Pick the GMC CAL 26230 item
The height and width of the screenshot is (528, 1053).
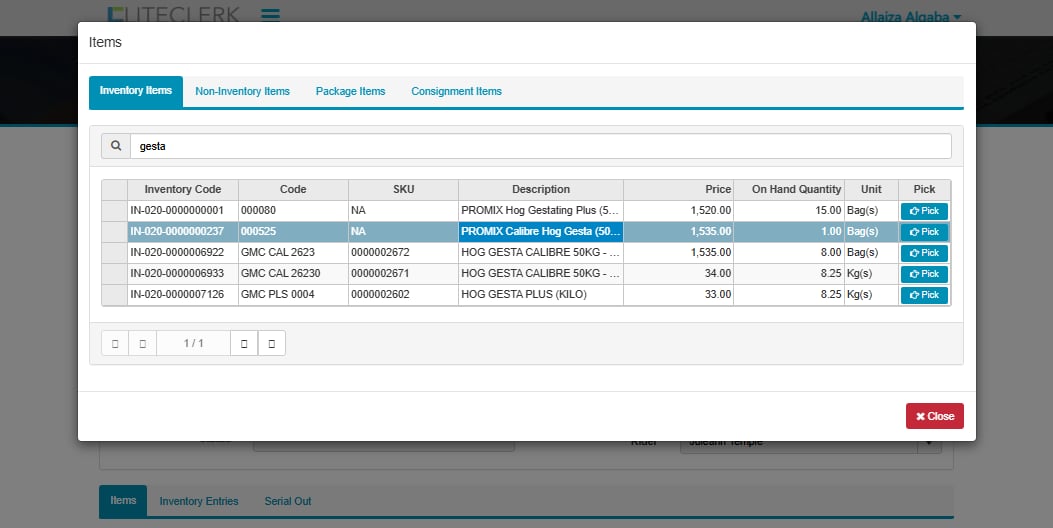pyautogui.click(x=924, y=274)
